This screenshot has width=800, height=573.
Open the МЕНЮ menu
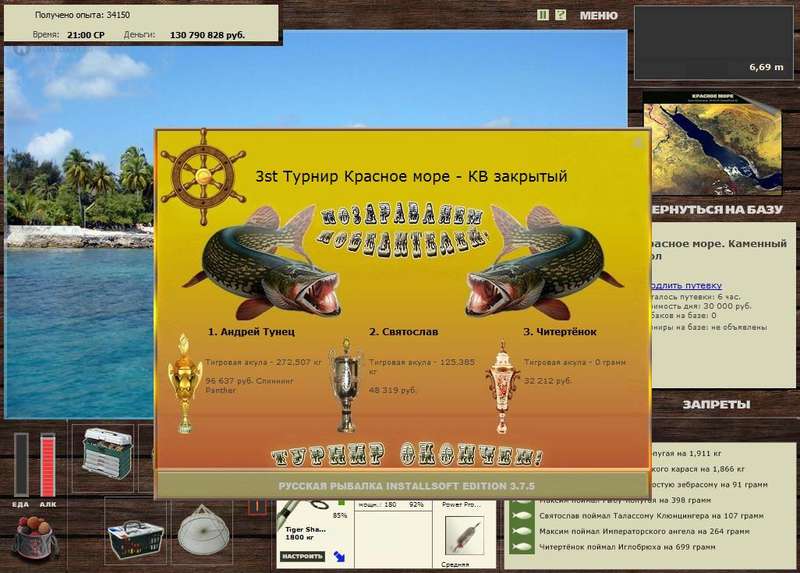[x=598, y=16]
